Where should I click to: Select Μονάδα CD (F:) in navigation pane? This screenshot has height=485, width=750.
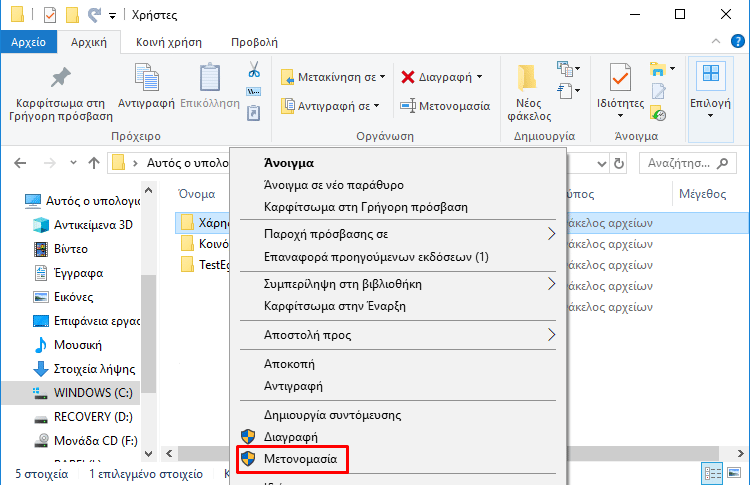coord(86,441)
